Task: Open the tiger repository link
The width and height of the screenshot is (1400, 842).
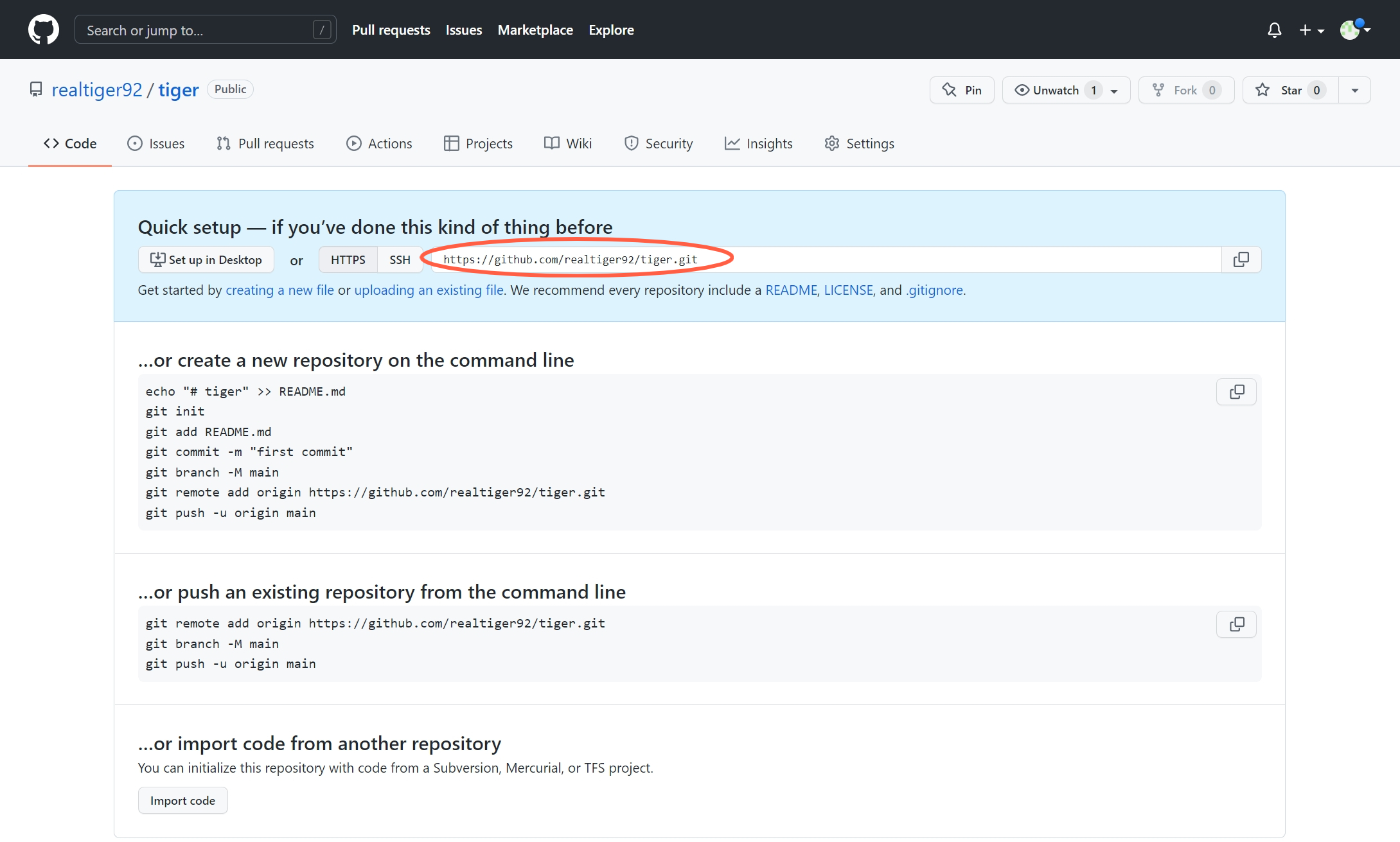Action: click(x=179, y=90)
